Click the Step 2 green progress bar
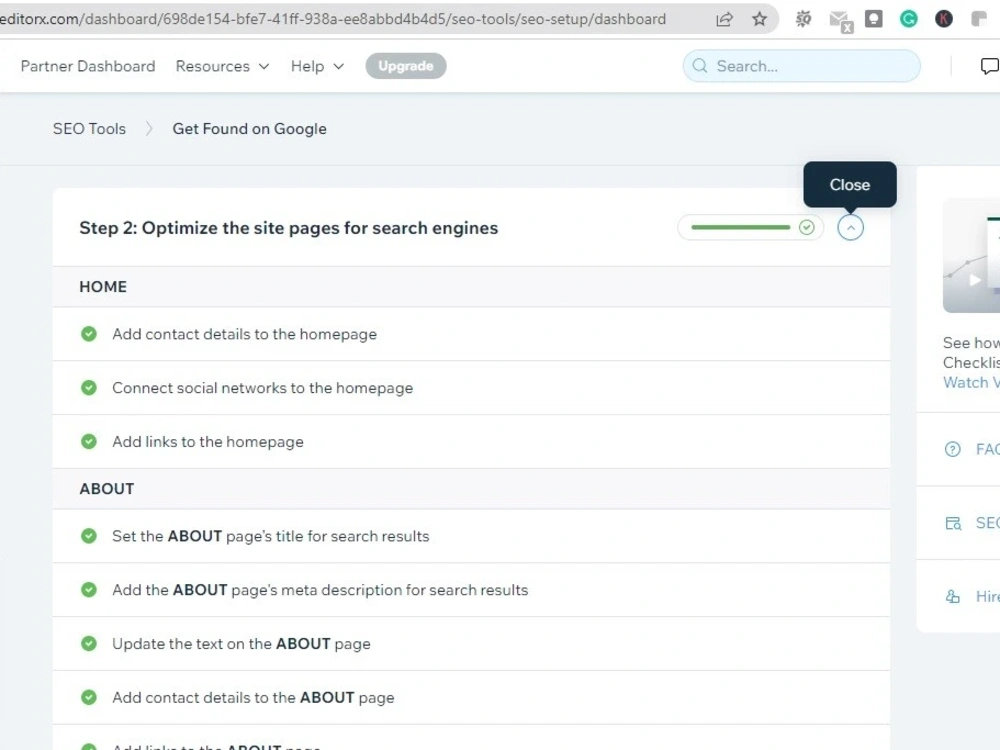 [740, 227]
